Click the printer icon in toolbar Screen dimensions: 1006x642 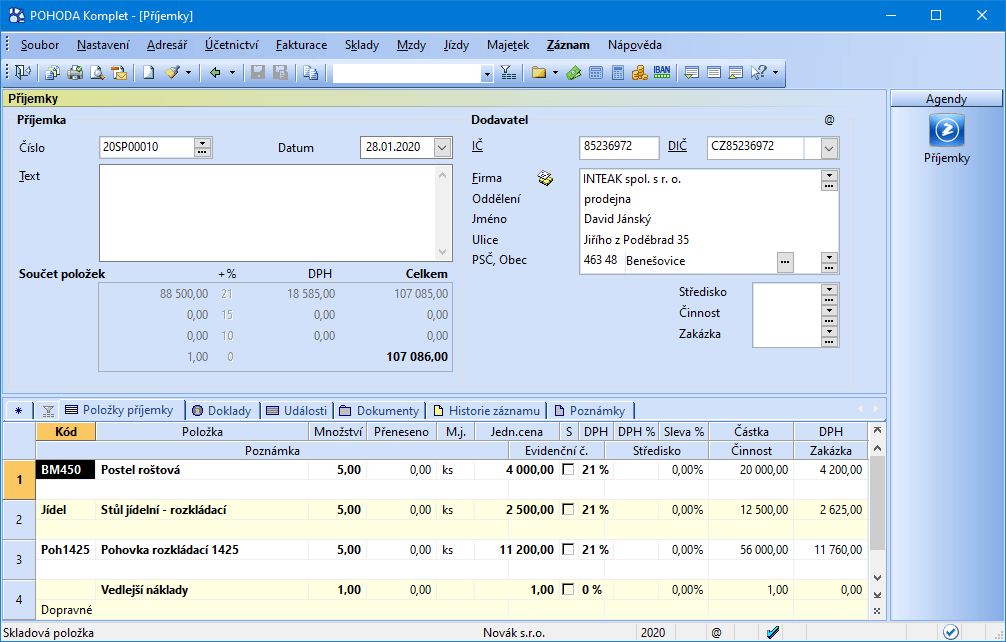(x=75, y=72)
